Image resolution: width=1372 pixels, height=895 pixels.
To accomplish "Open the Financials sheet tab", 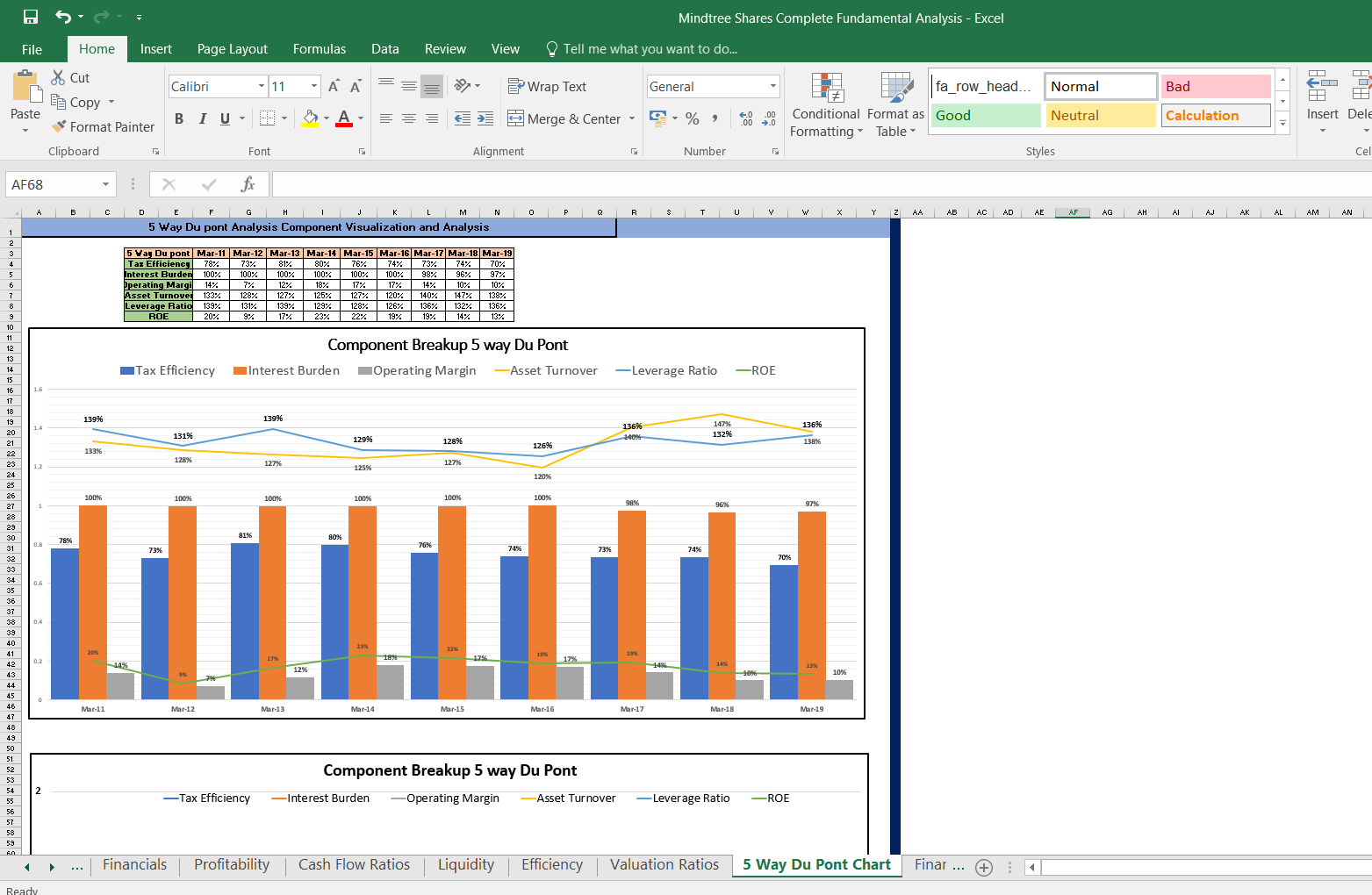I will coord(134,865).
